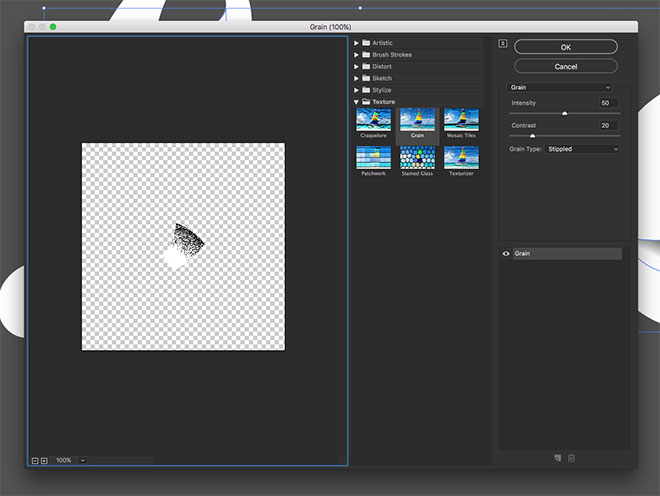660x496 pixels.
Task: Click the delete effect layer trash icon
Action: 572,458
